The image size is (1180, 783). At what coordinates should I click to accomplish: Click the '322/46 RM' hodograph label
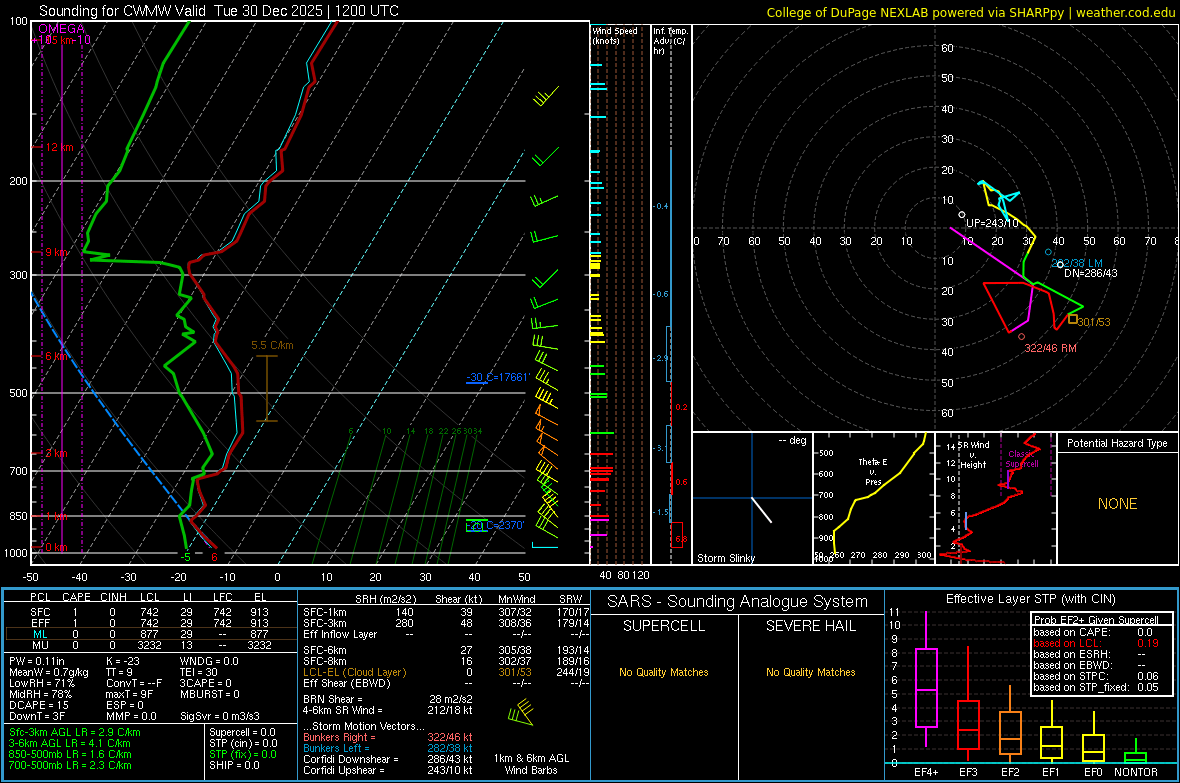point(1051,349)
